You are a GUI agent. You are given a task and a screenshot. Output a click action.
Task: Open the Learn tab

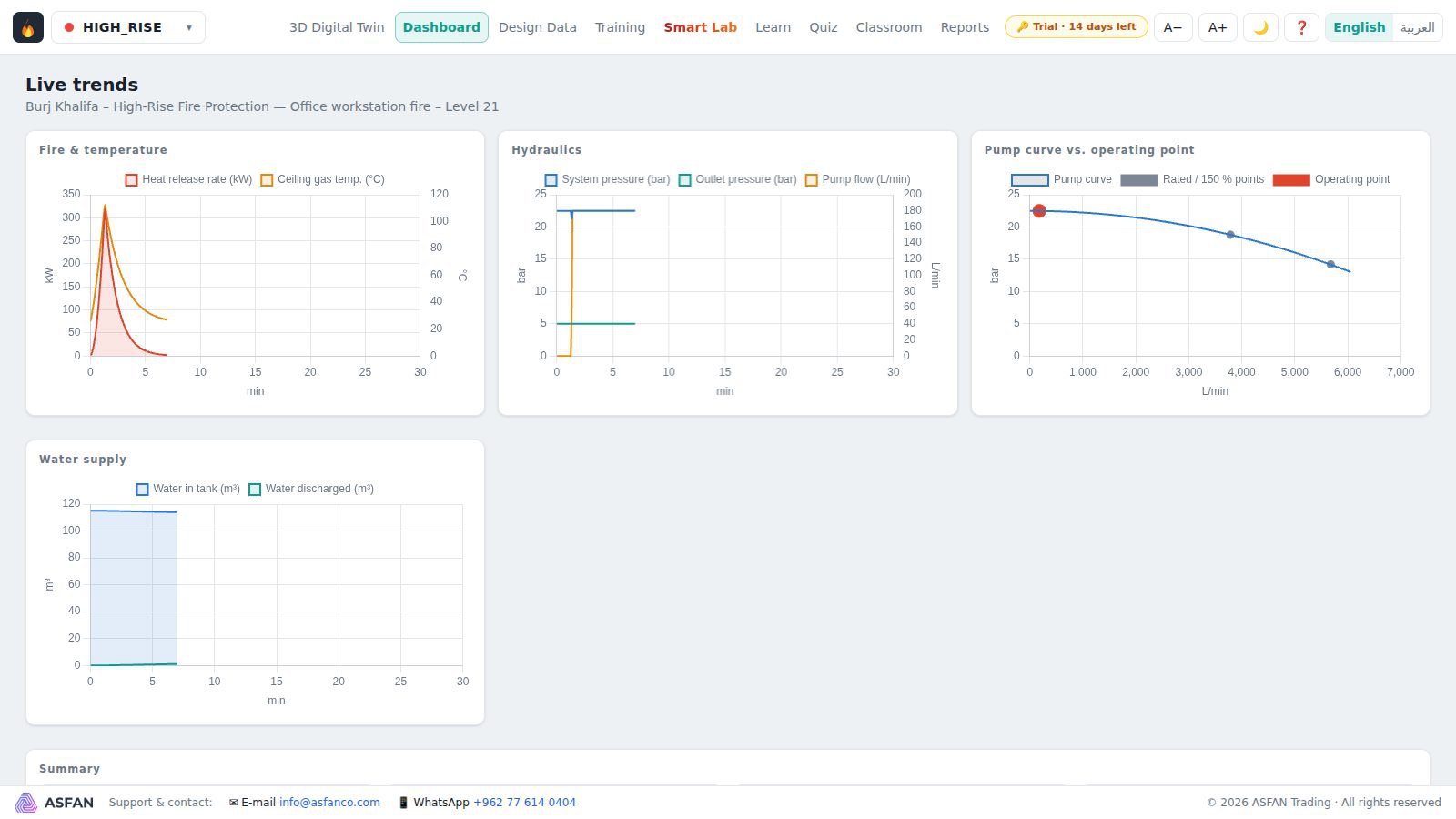pyautogui.click(x=773, y=27)
